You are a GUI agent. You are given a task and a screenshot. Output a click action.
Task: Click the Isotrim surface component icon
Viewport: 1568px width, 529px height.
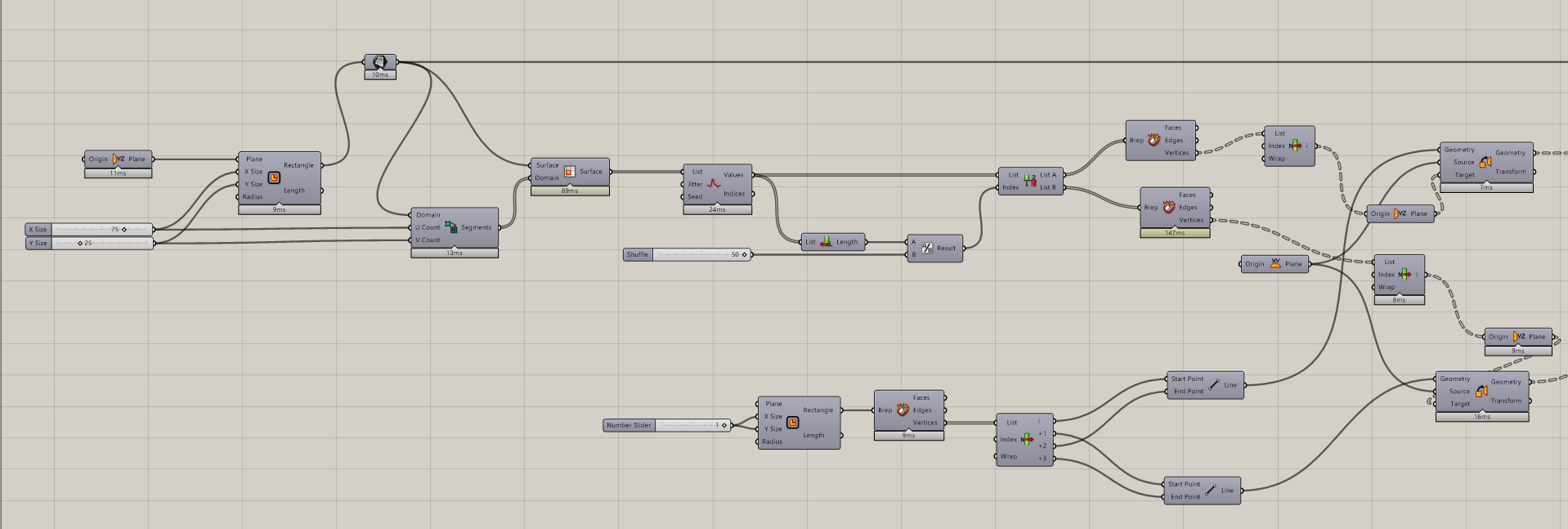pos(569,172)
